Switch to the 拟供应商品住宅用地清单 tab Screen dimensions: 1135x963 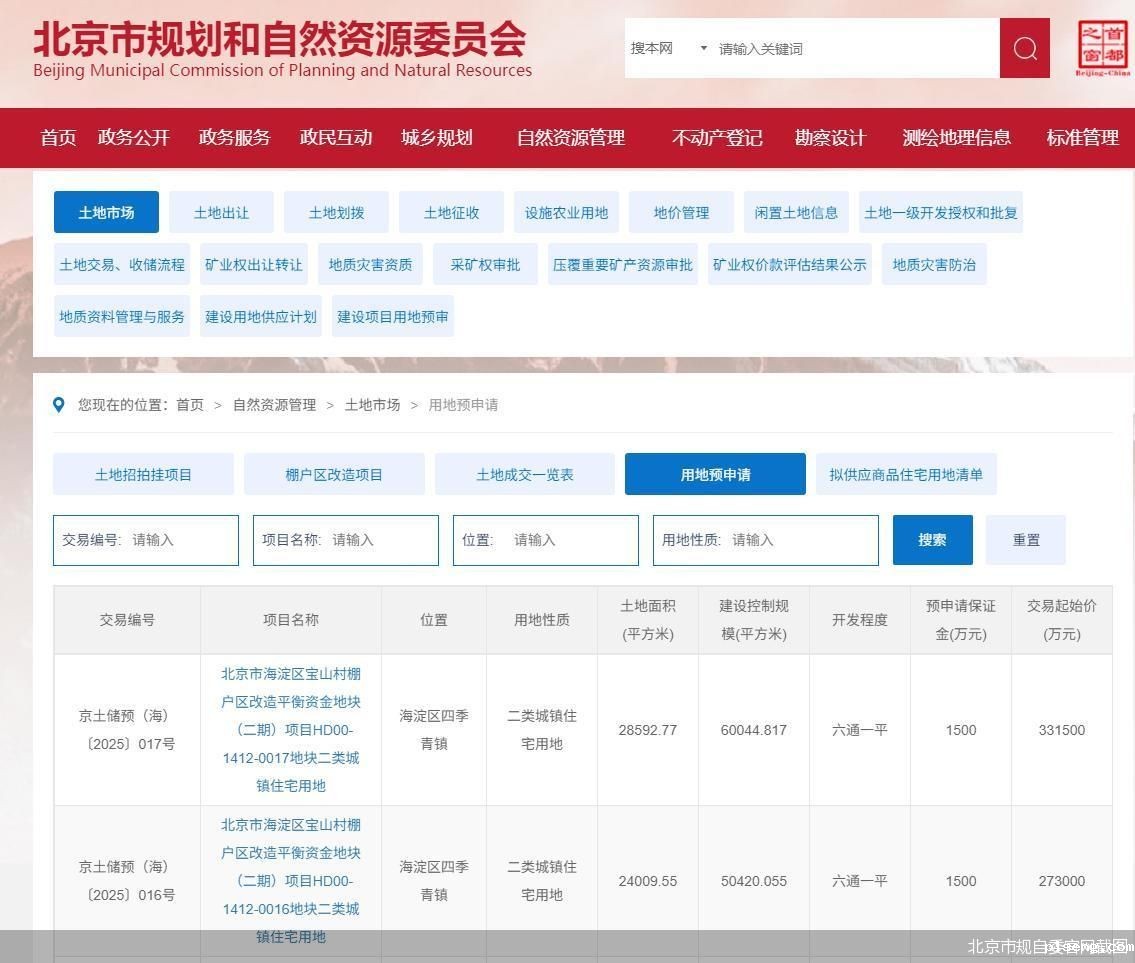905,474
